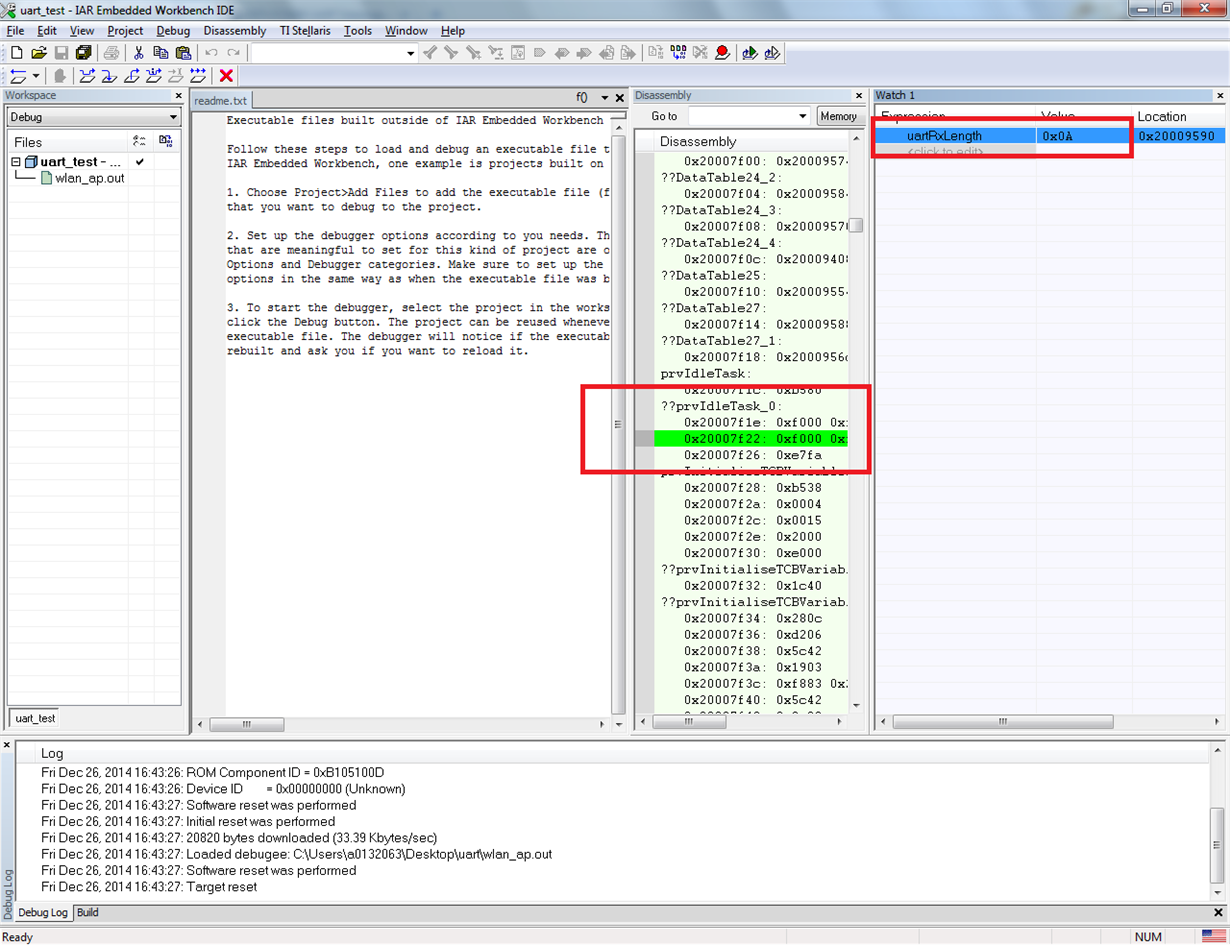1230x945 pixels.
Task: Click the Download and Debug icon
Action: 749,53
